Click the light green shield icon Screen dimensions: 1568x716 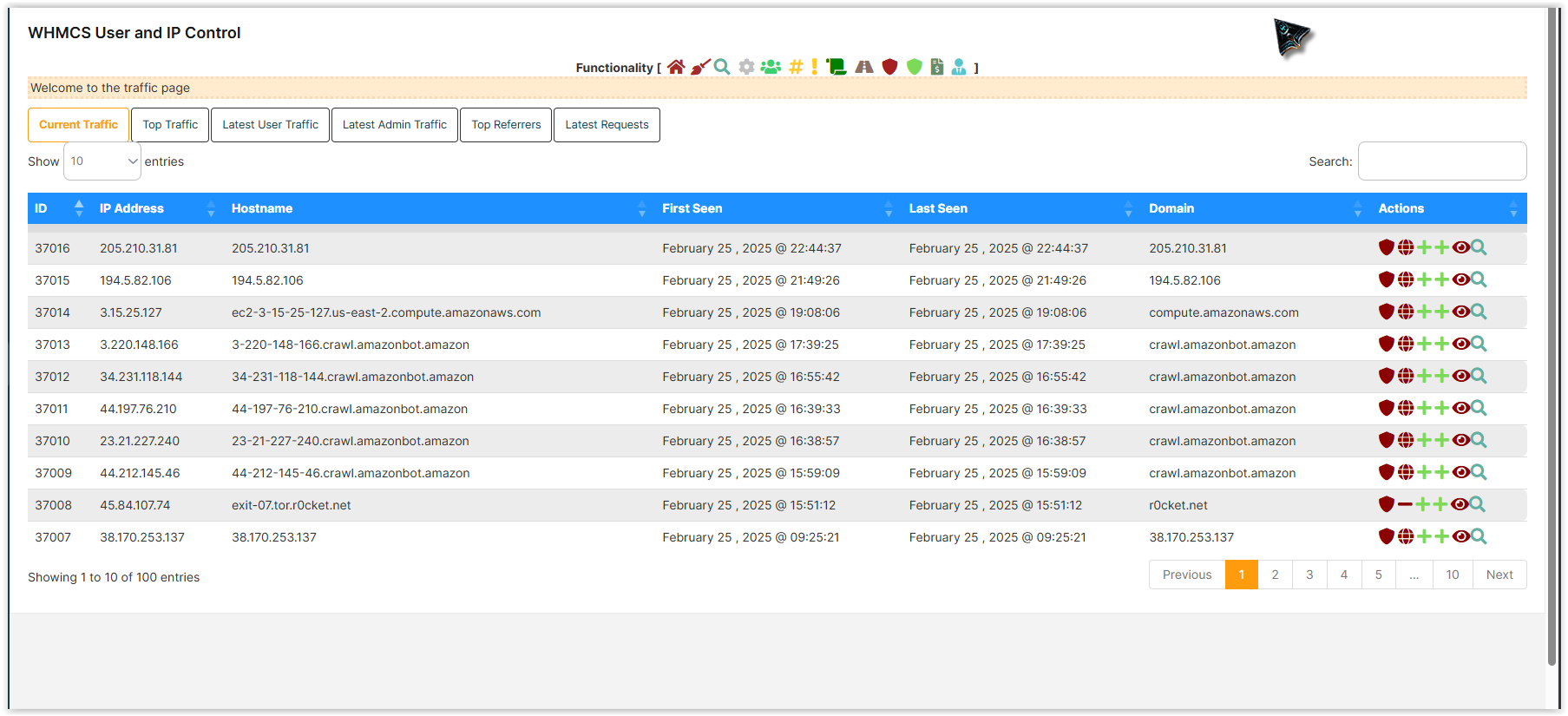tap(914, 67)
